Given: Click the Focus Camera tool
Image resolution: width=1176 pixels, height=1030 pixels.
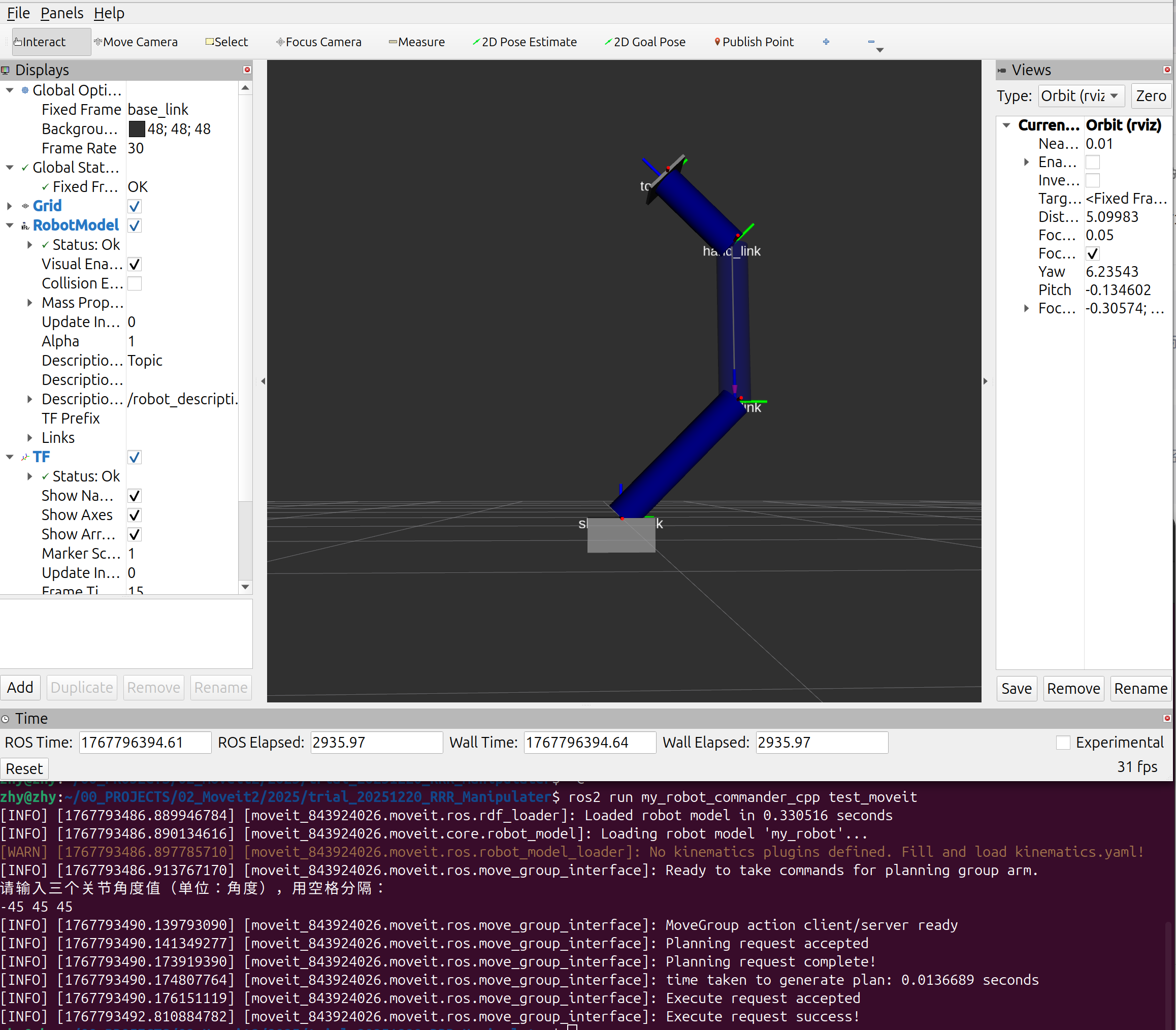Looking at the screenshot, I should 319,42.
